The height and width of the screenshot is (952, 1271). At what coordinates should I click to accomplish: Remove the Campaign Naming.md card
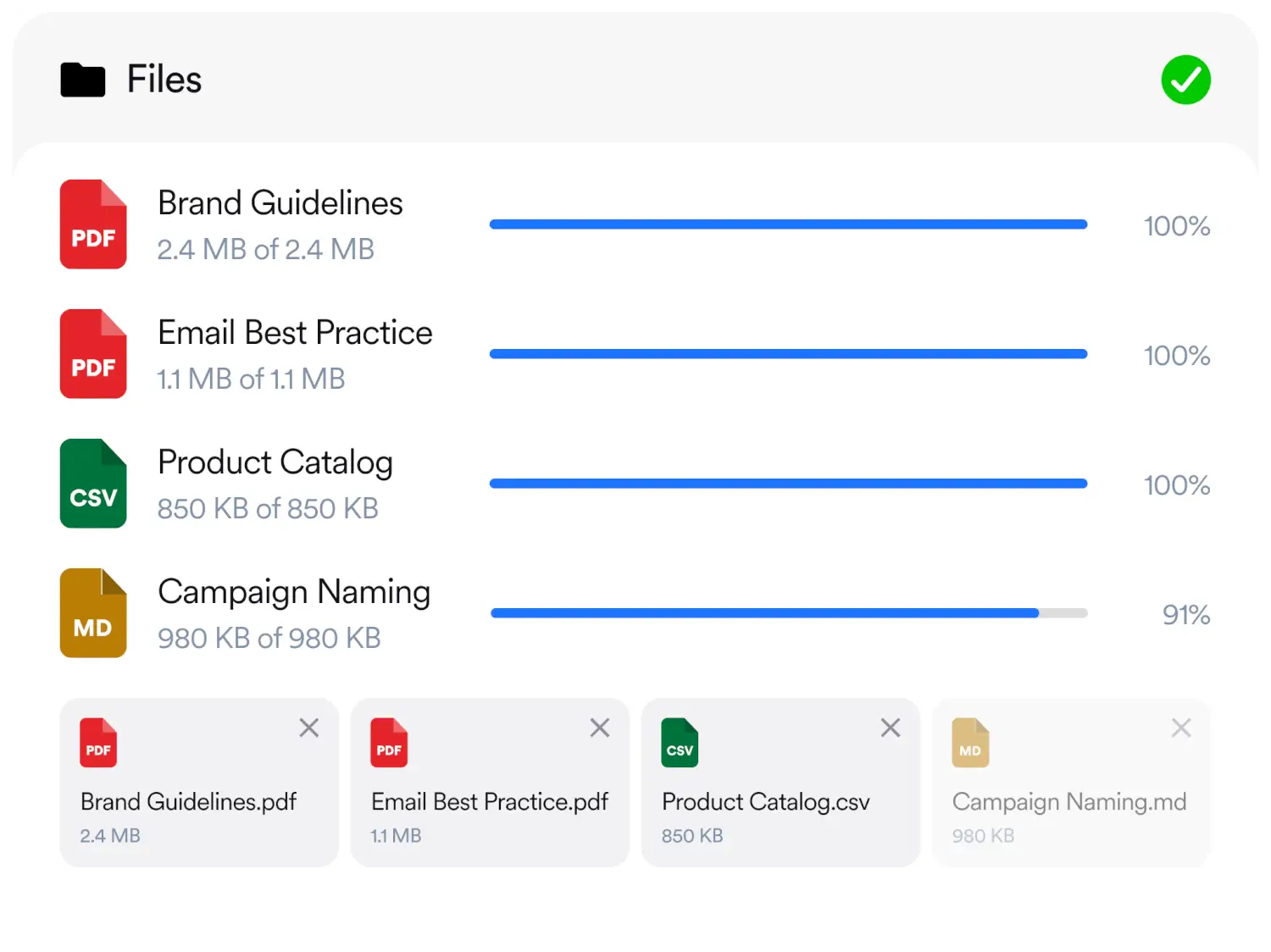1181,728
